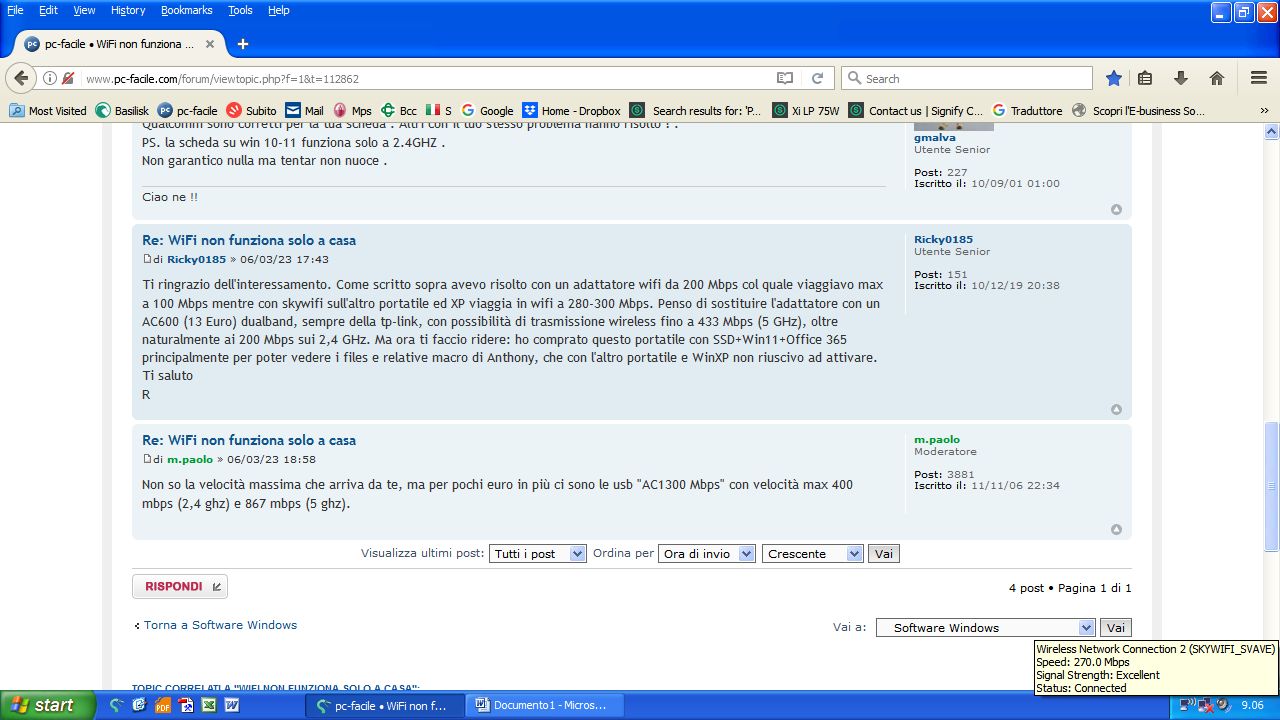Close the pc-facile WiFi tab
1280x720 pixels.
(210, 44)
